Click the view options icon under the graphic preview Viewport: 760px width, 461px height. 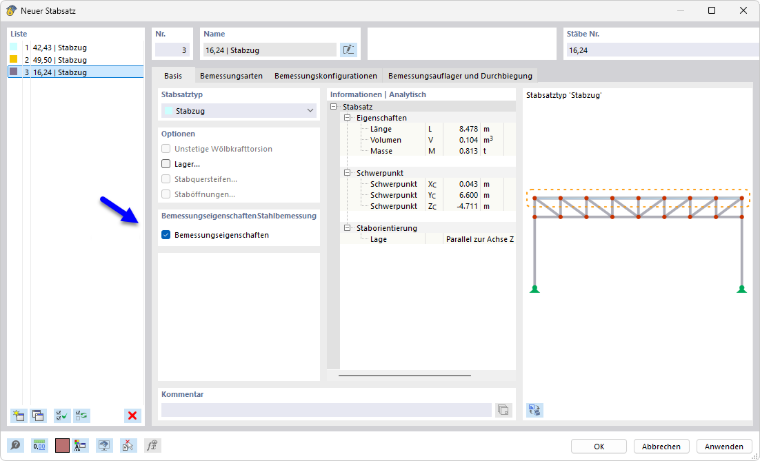tap(535, 410)
